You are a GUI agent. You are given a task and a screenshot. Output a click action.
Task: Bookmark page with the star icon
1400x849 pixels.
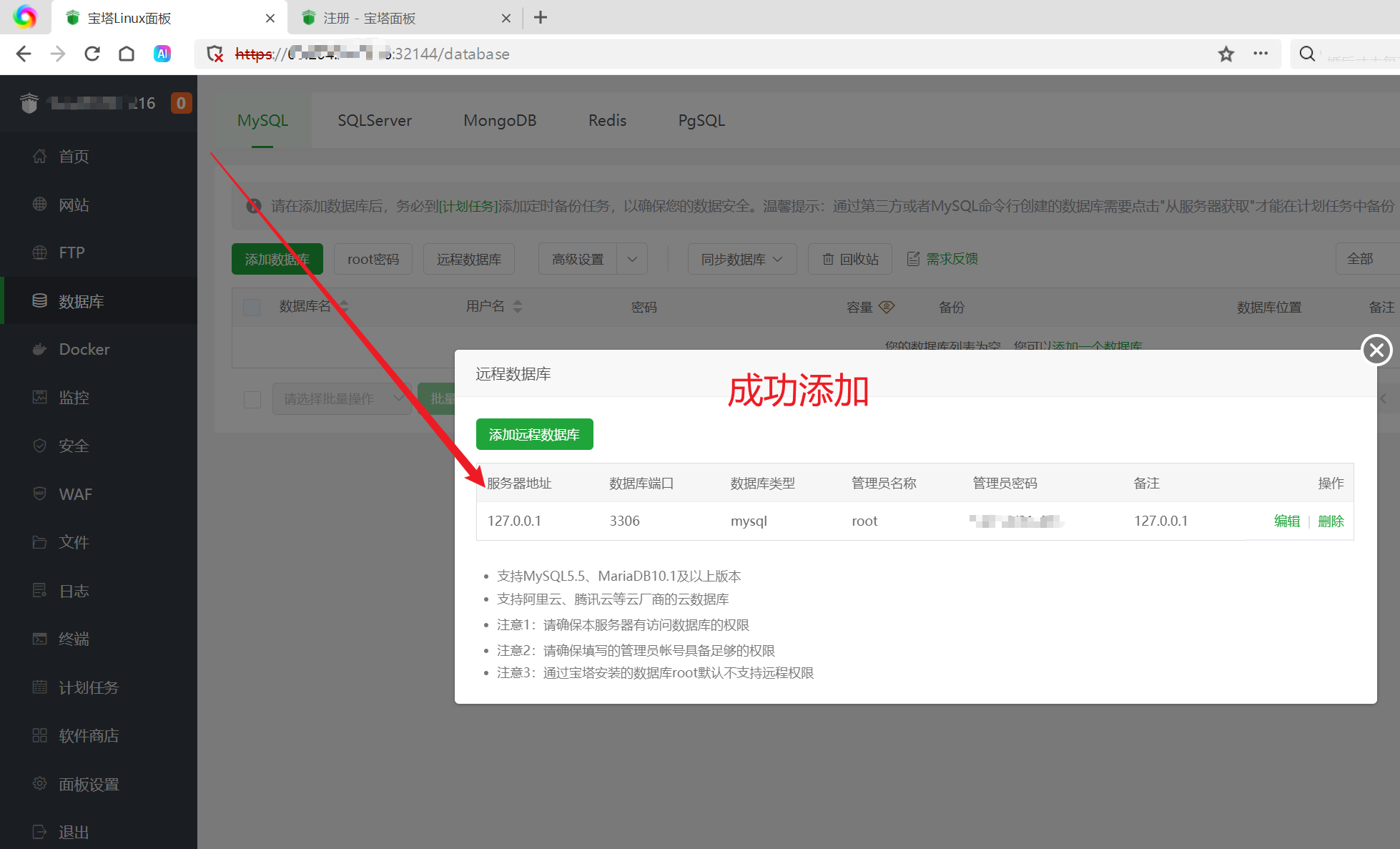(1226, 54)
